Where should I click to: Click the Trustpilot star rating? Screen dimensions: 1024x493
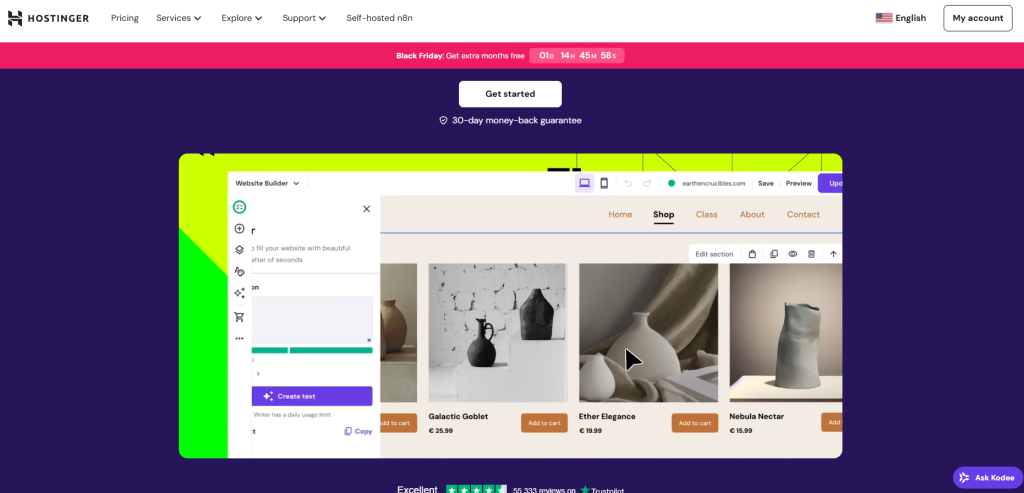coord(477,489)
